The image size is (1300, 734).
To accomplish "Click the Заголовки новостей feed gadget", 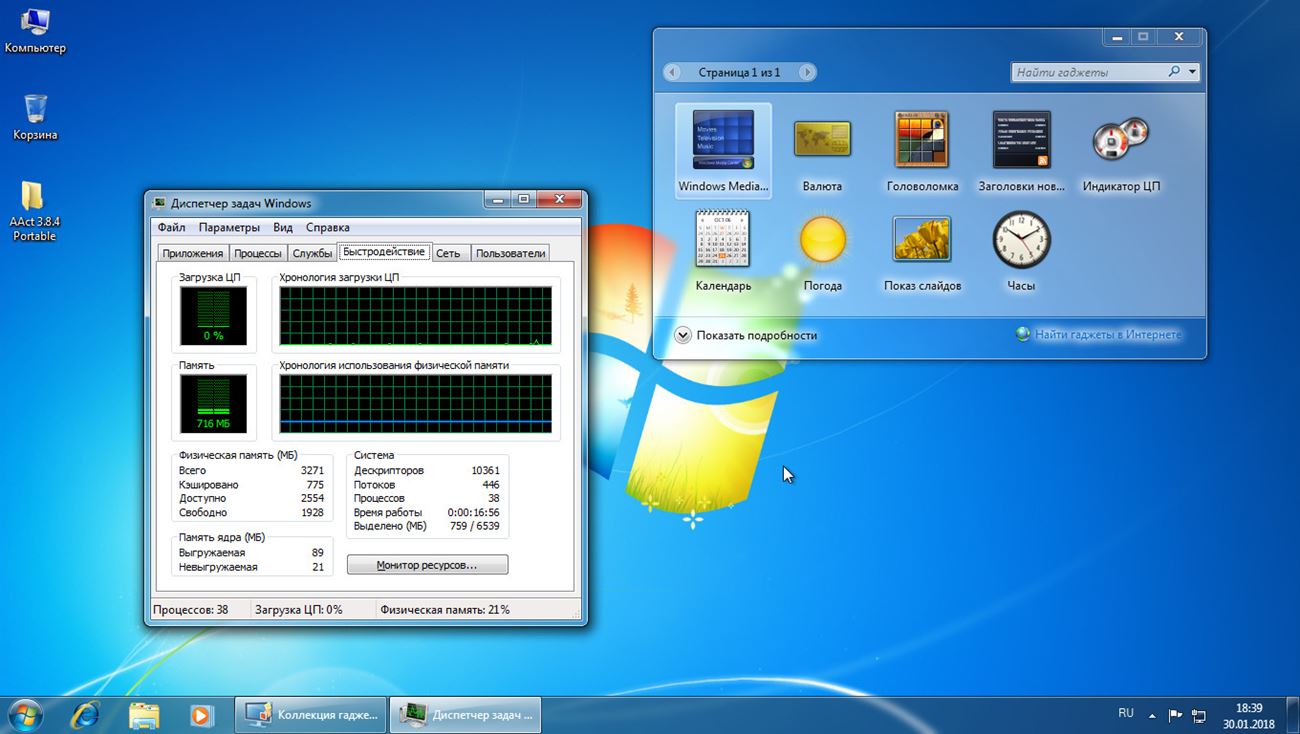I will (x=1021, y=140).
